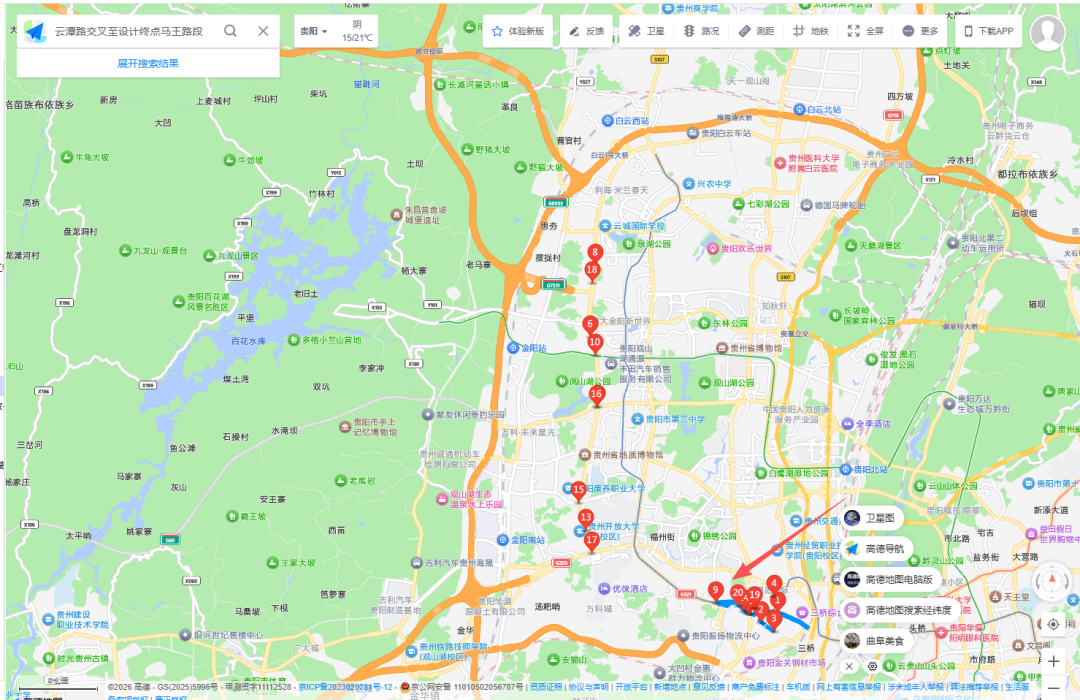The width and height of the screenshot is (1080, 700).
Task: Click the search magnifier icon
Action: click(230, 31)
